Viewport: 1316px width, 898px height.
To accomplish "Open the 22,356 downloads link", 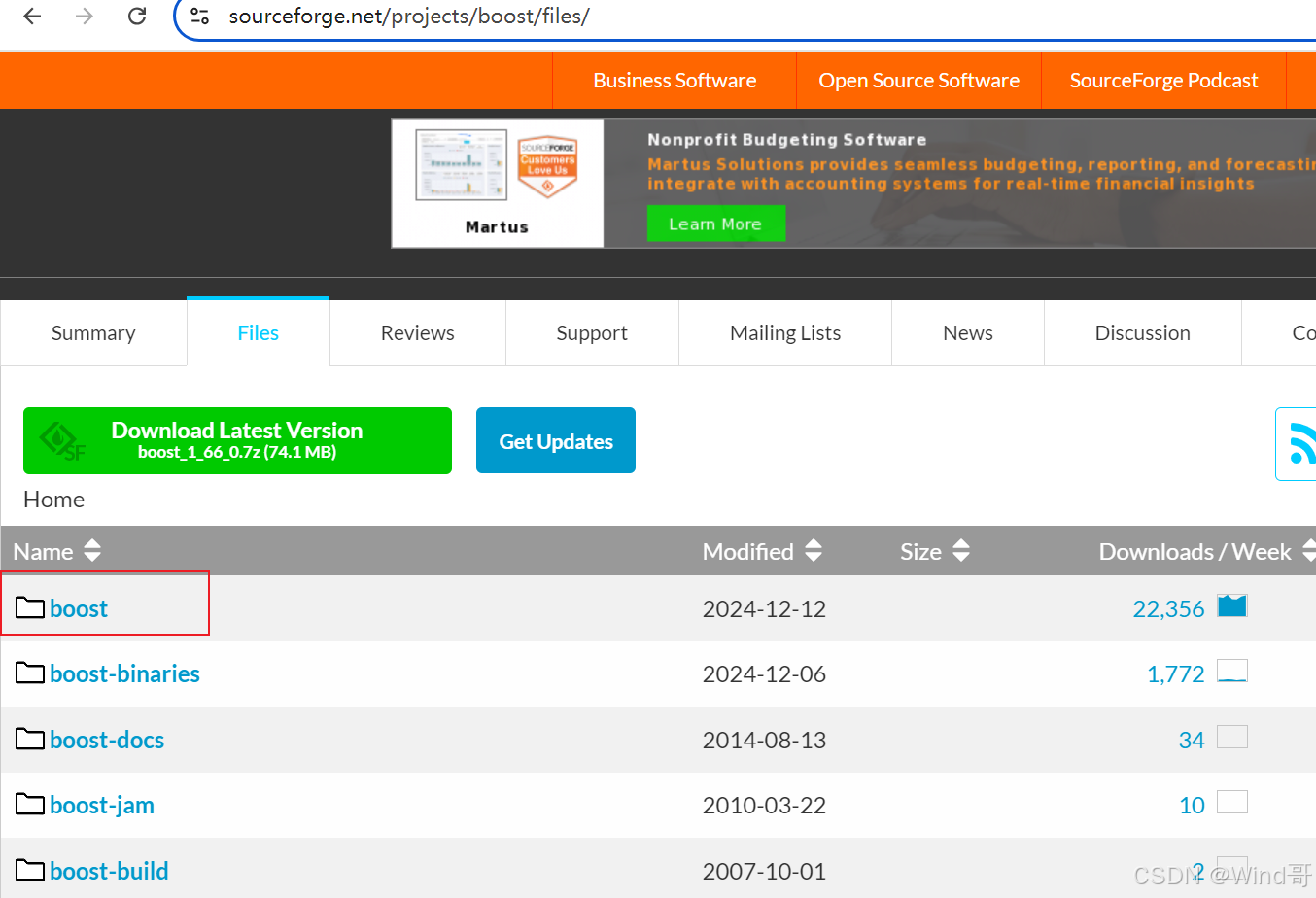I will [1169, 607].
